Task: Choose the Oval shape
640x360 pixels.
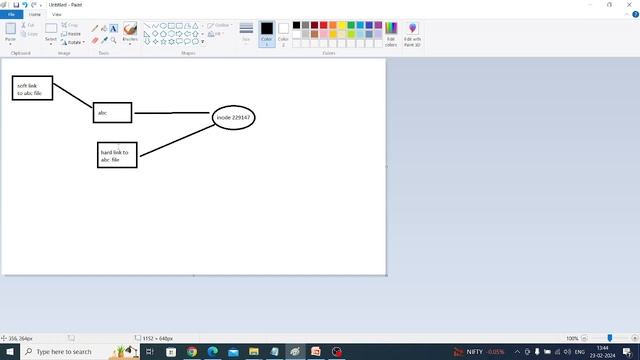Action: pos(163,26)
